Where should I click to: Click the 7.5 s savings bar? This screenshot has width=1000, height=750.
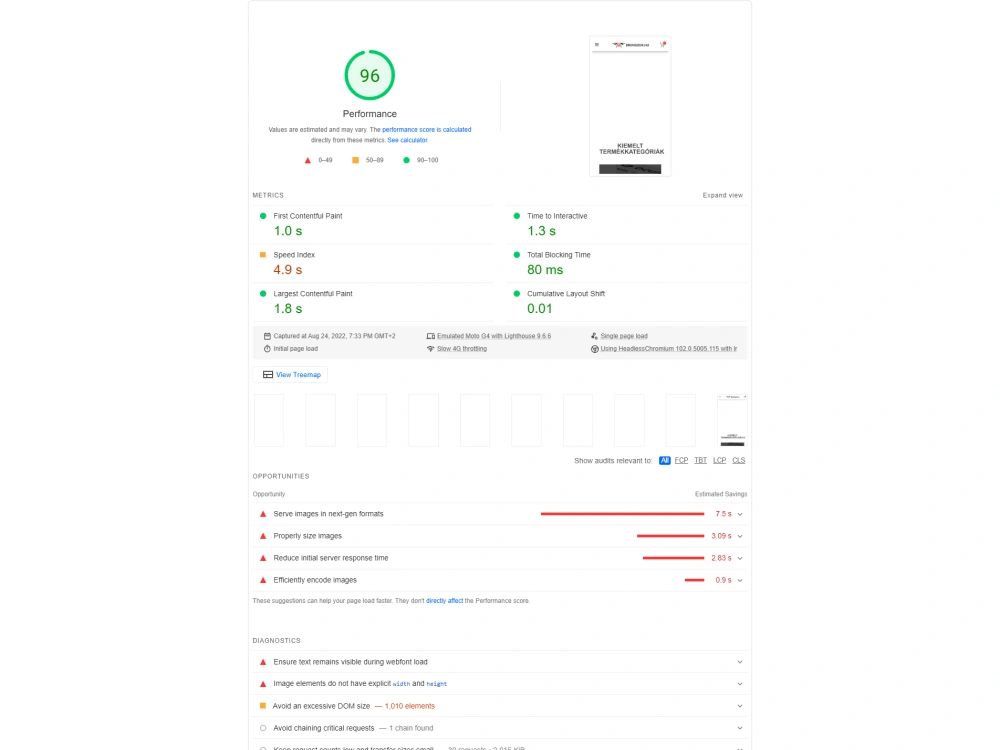[x=622, y=514]
